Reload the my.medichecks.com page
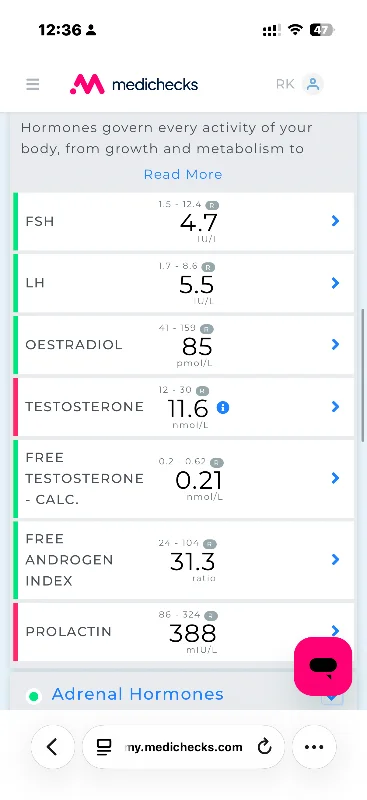 pyautogui.click(x=264, y=747)
